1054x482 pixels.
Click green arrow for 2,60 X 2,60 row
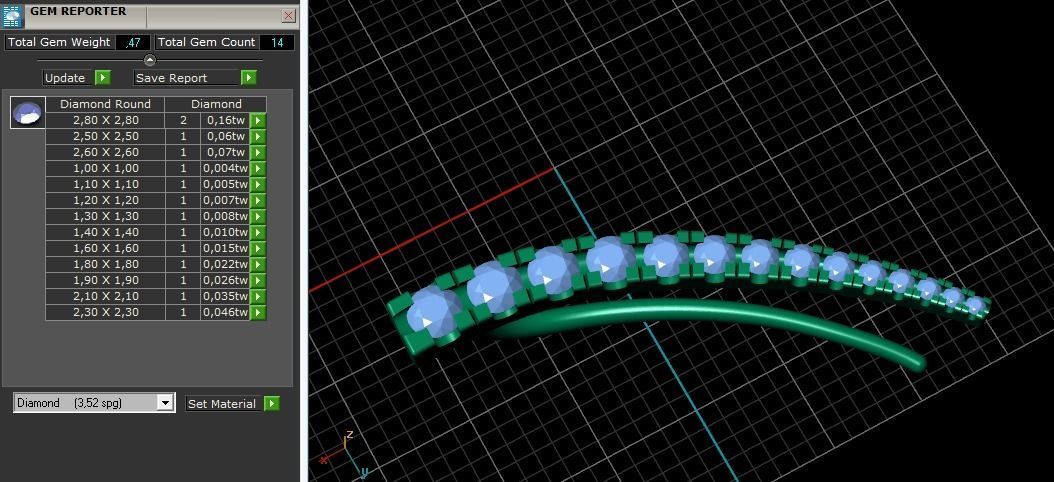coord(257,153)
